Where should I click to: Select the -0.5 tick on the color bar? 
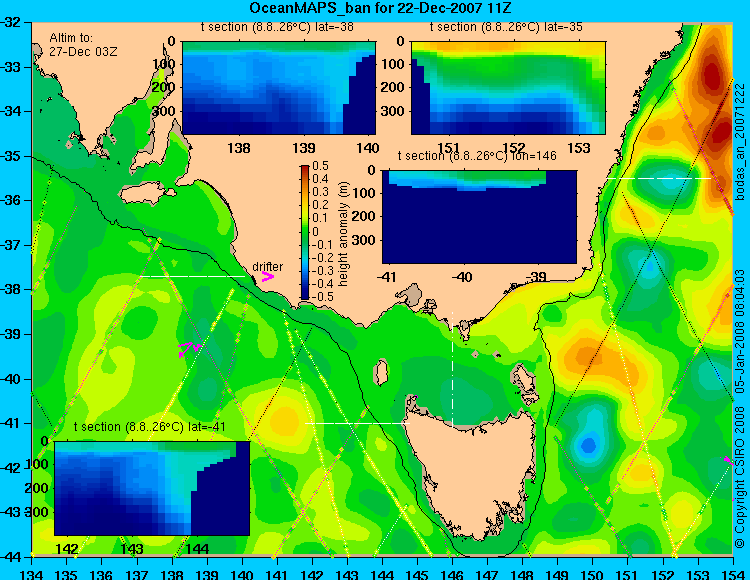pyautogui.click(x=320, y=296)
